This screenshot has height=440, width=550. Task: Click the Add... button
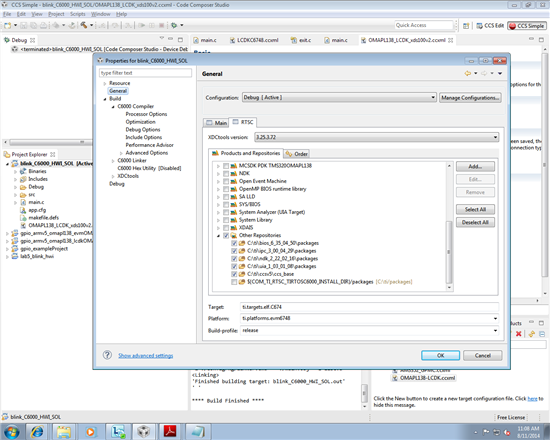click(x=475, y=166)
